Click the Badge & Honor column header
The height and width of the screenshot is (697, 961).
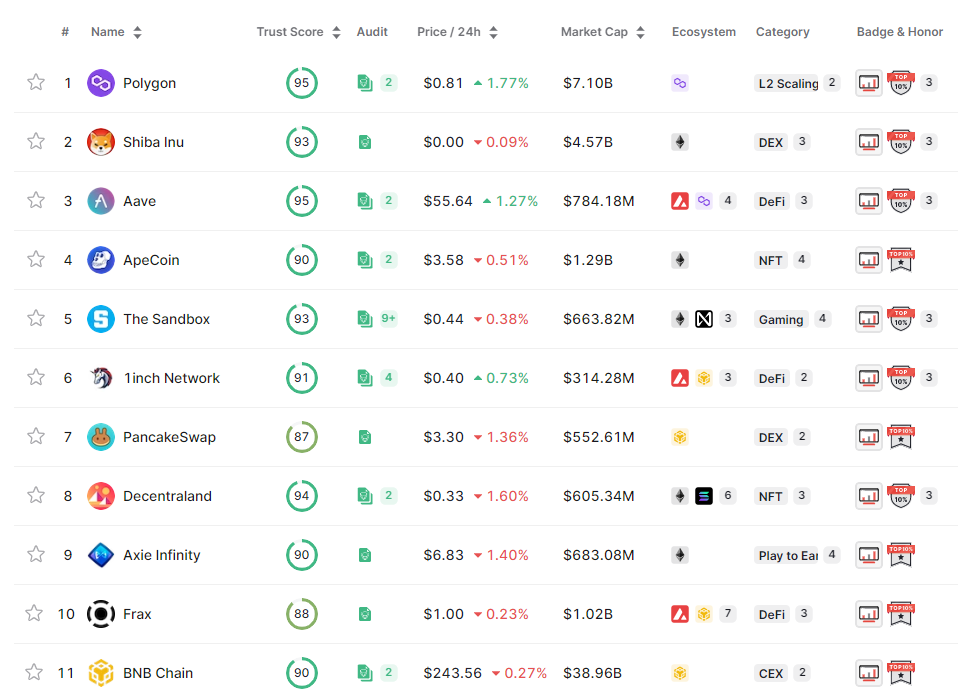(x=900, y=32)
